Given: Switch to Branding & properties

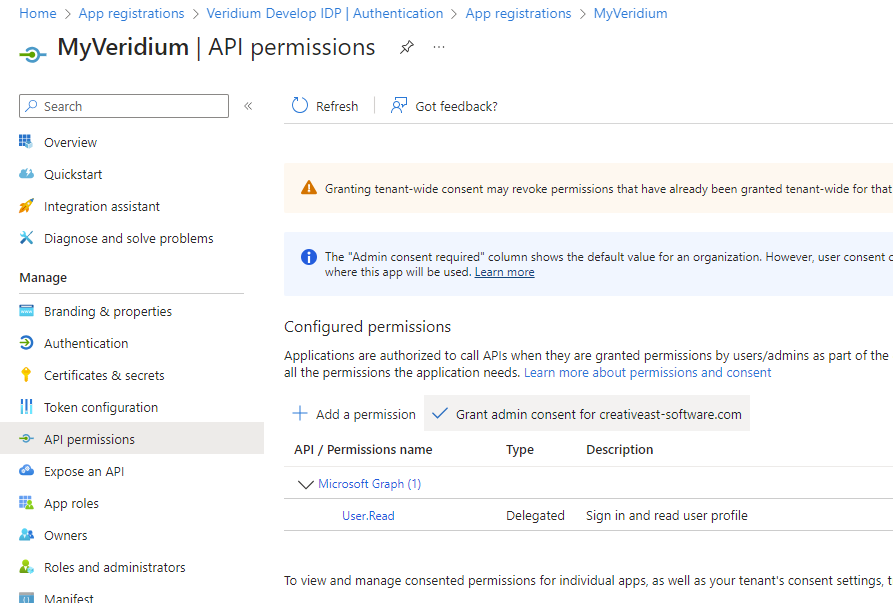Looking at the screenshot, I should pos(103,311).
